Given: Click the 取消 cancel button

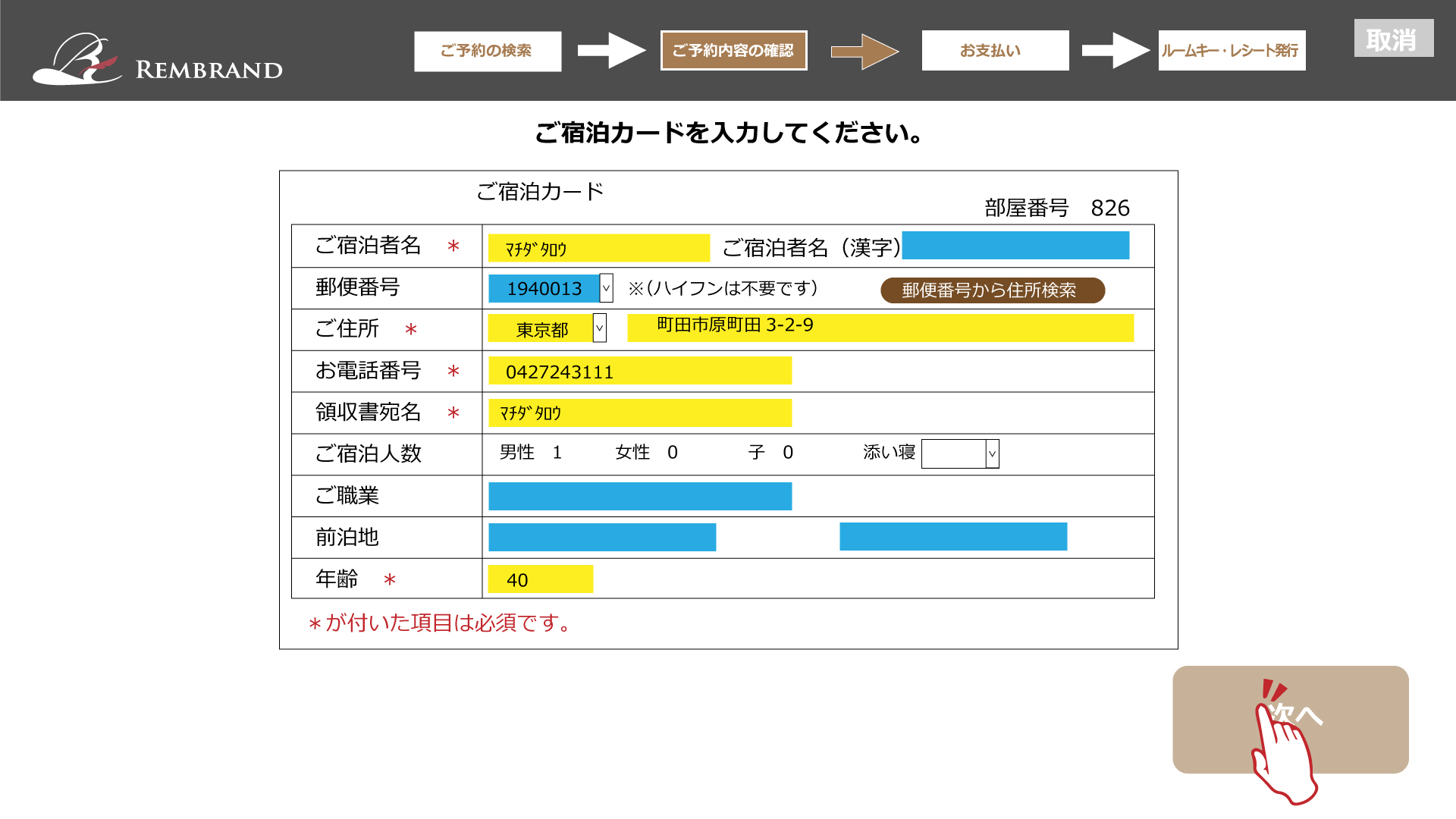Looking at the screenshot, I should (1394, 39).
